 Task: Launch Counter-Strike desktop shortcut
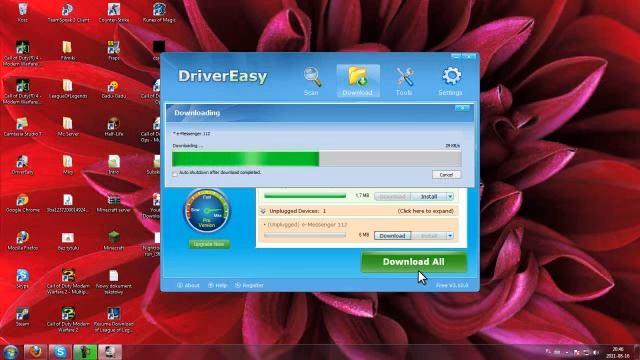click(x=114, y=12)
